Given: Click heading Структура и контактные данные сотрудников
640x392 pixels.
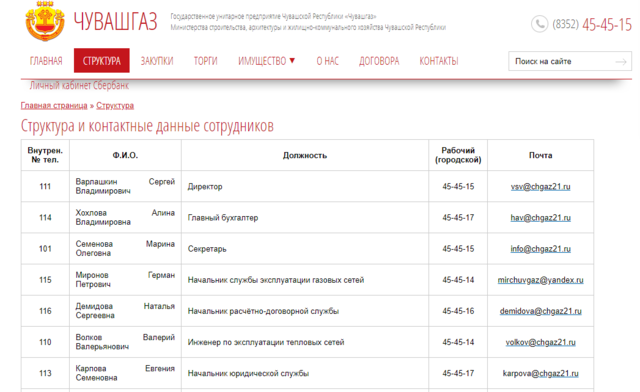Looking at the screenshot, I should 147,126.
